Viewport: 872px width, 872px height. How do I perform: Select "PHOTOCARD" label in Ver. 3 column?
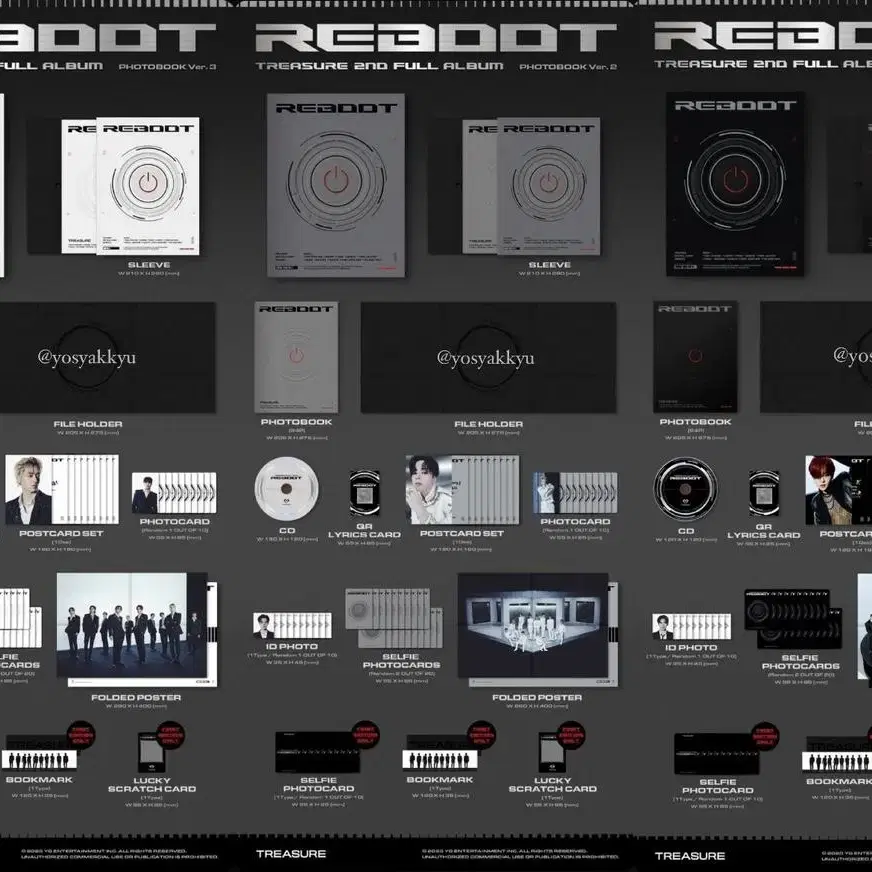point(175,521)
